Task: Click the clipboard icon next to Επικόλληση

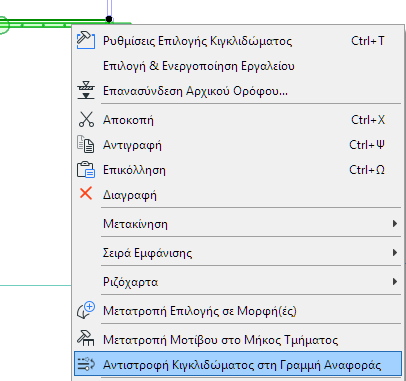Action: [x=86, y=170]
